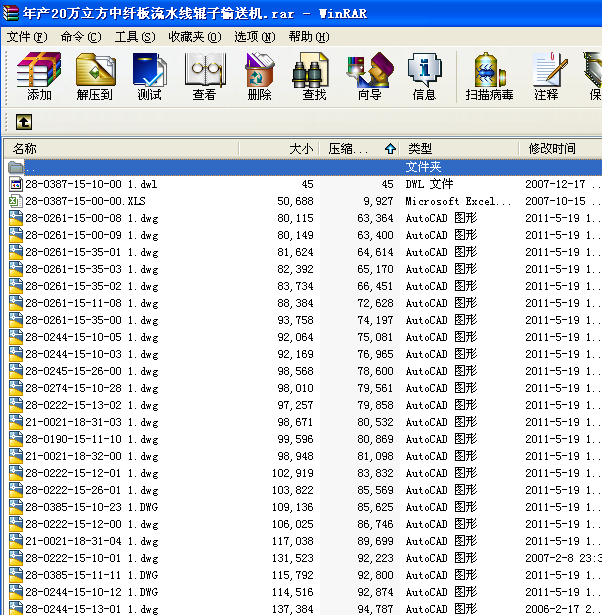602x615 pixels.
Task: Open the 选项(N) menu
Action: tap(255, 37)
